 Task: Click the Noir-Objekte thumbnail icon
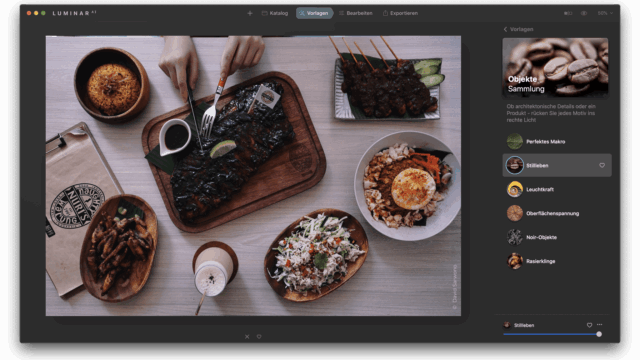tap(515, 237)
